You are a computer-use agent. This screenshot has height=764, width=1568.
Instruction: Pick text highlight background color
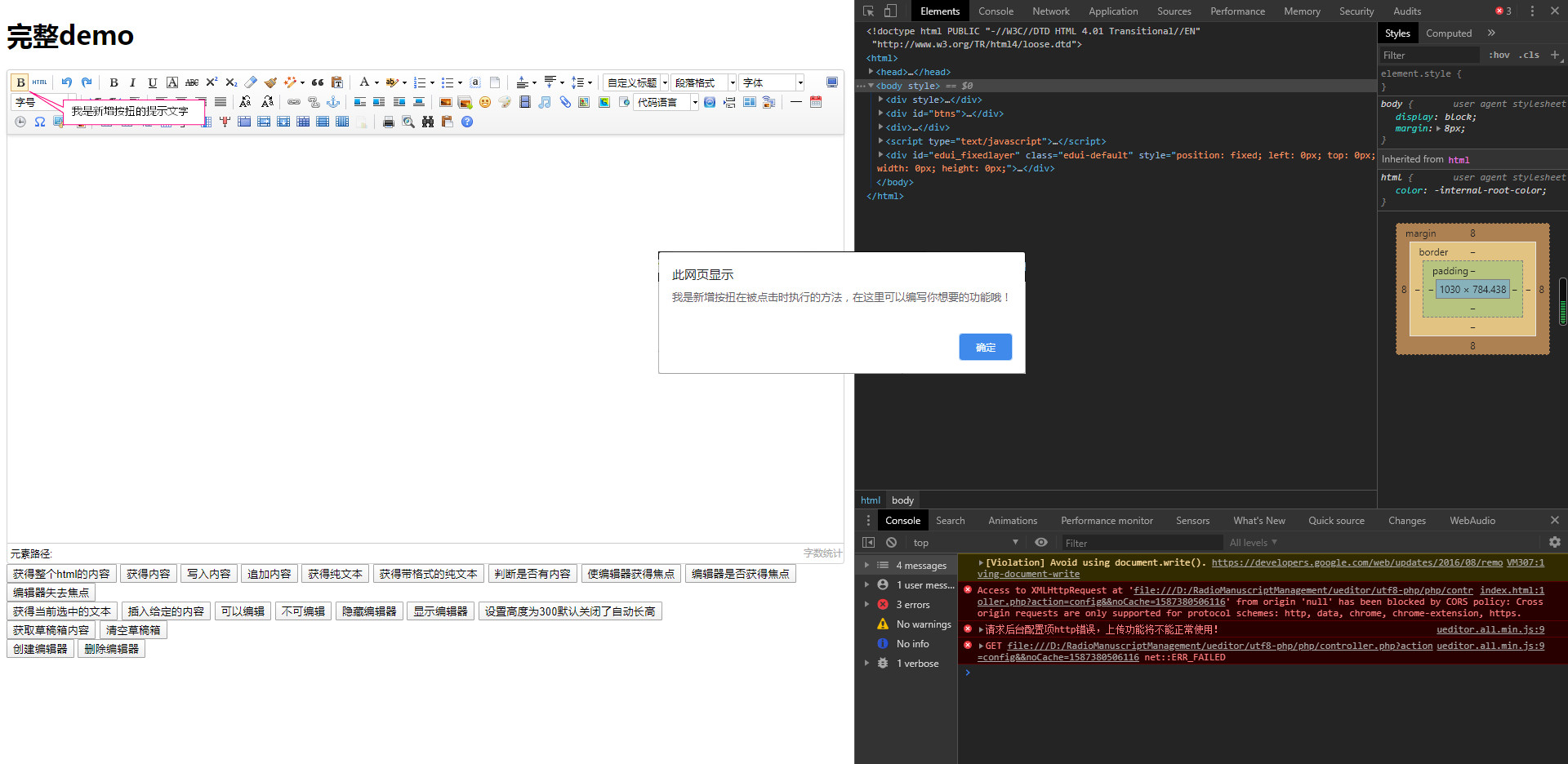tap(392, 82)
